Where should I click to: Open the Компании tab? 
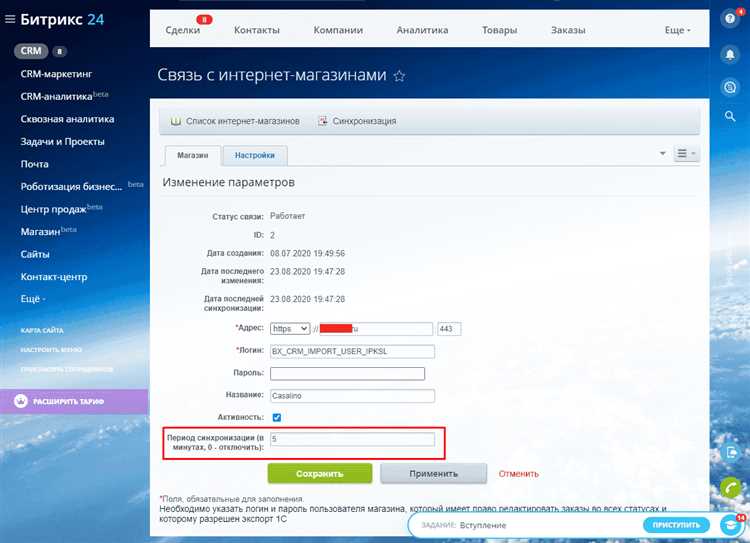[338, 30]
